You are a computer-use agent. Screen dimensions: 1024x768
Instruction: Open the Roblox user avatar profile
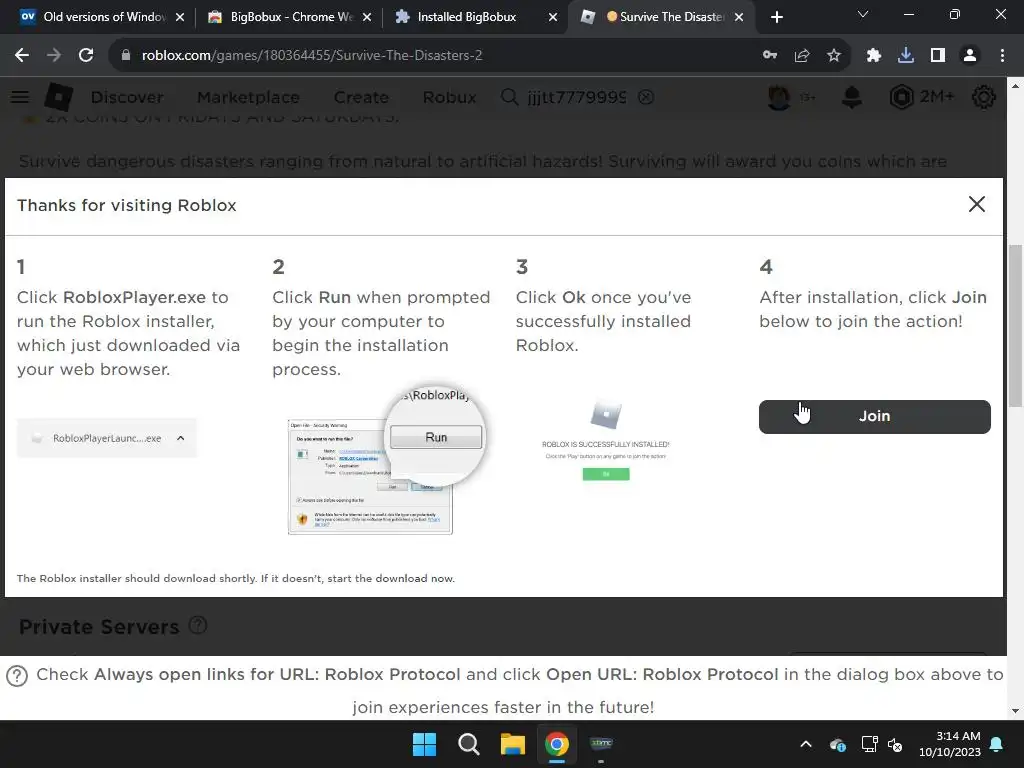[x=779, y=97]
